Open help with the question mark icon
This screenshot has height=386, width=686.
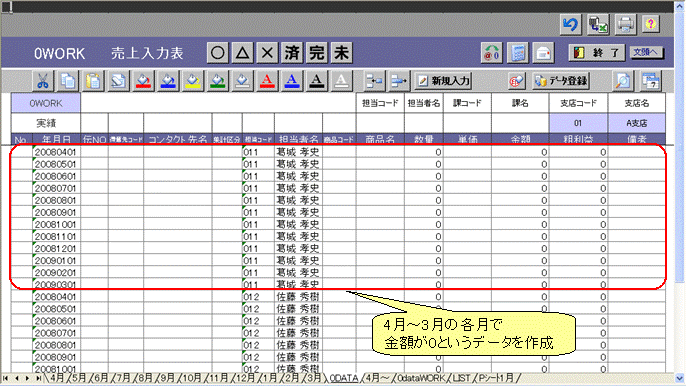[x=651, y=25]
